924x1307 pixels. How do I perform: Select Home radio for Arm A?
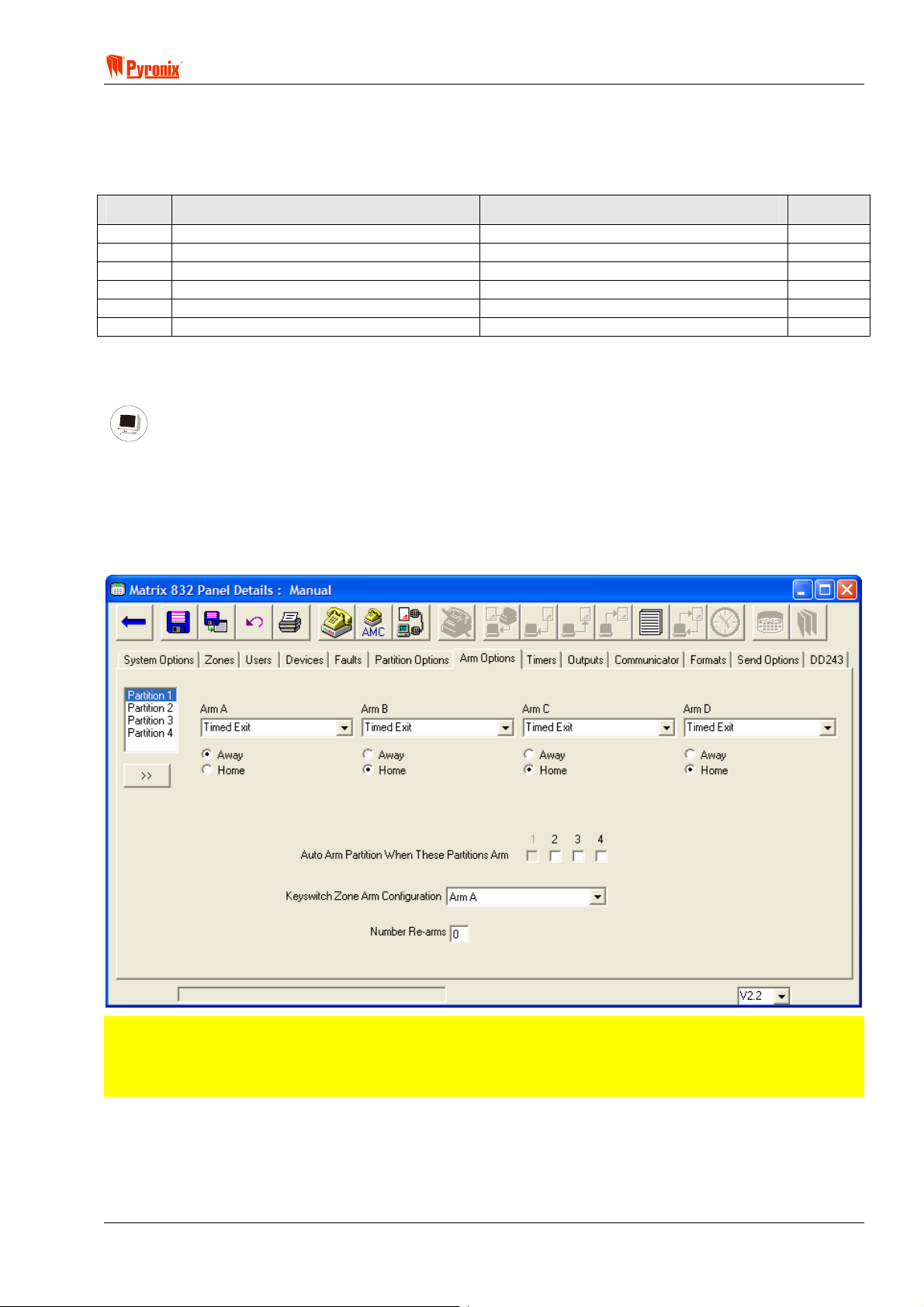coord(206,769)
